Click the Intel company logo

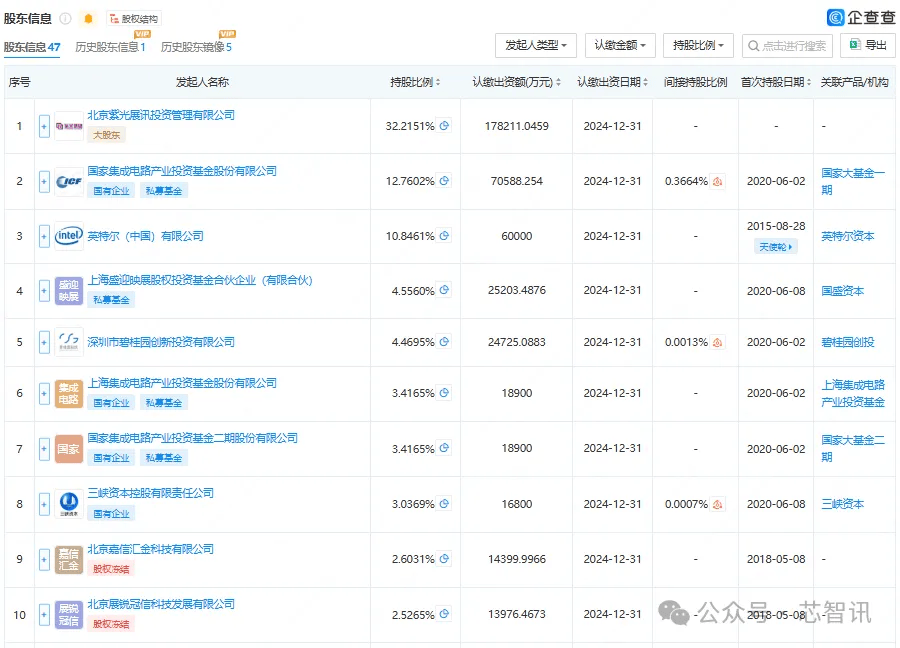click(x=69, y=236)
